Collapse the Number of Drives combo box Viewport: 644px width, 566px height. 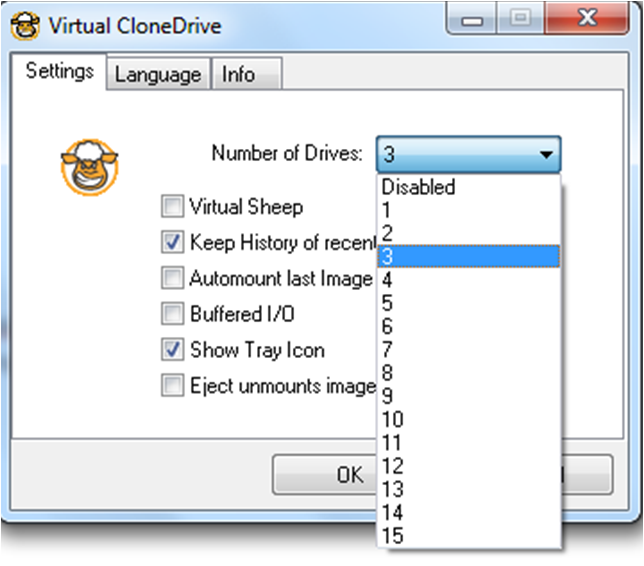[468, 154]
